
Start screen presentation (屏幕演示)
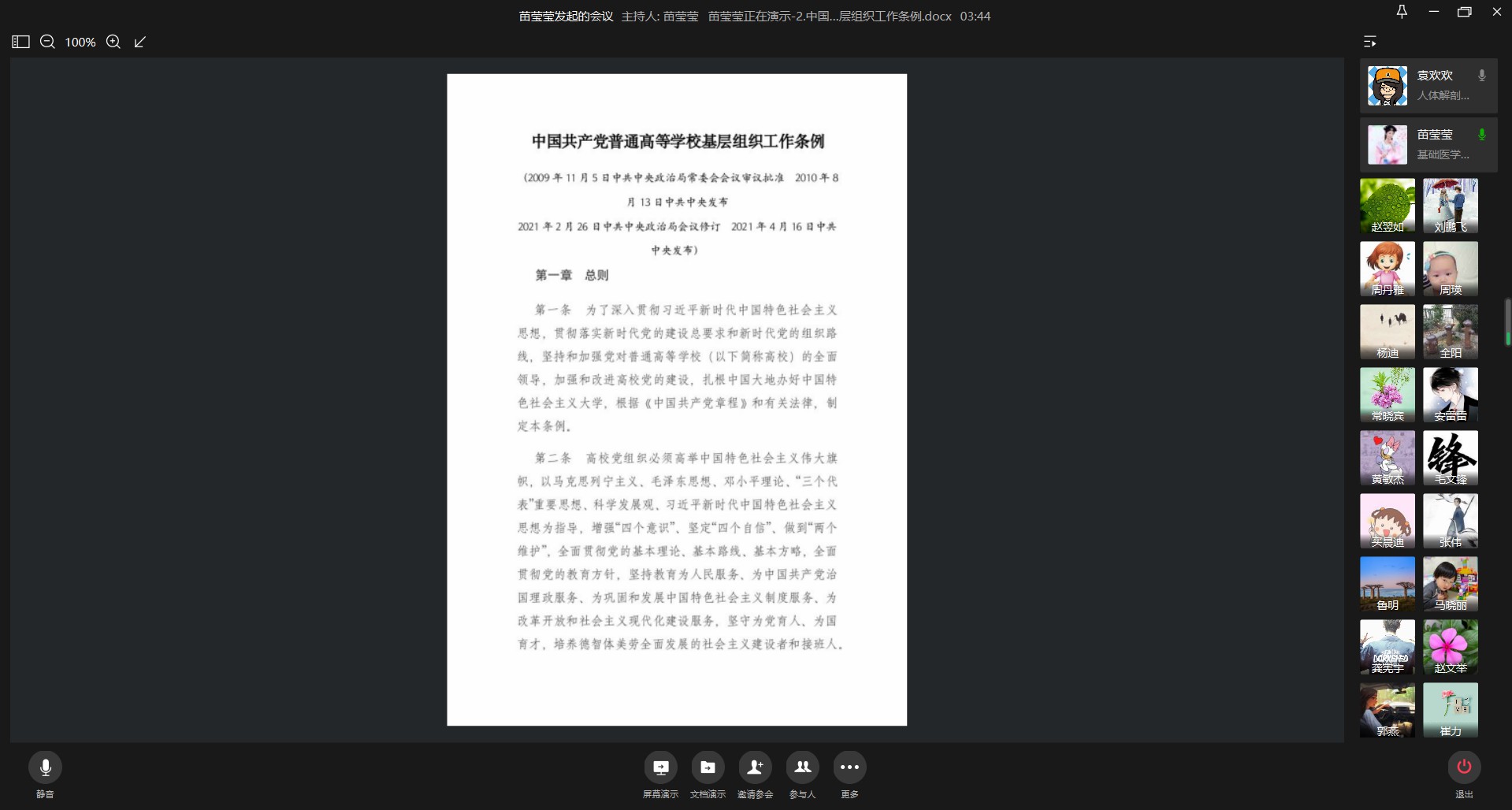coord(660,767)
